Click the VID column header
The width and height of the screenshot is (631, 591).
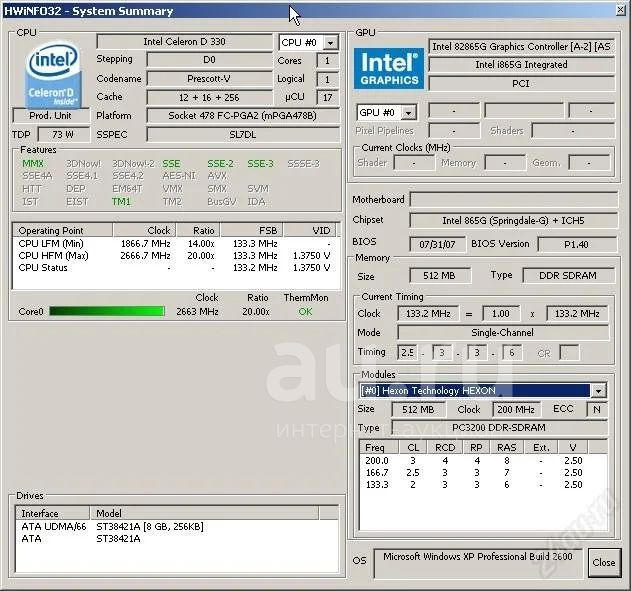coord(310,231)
